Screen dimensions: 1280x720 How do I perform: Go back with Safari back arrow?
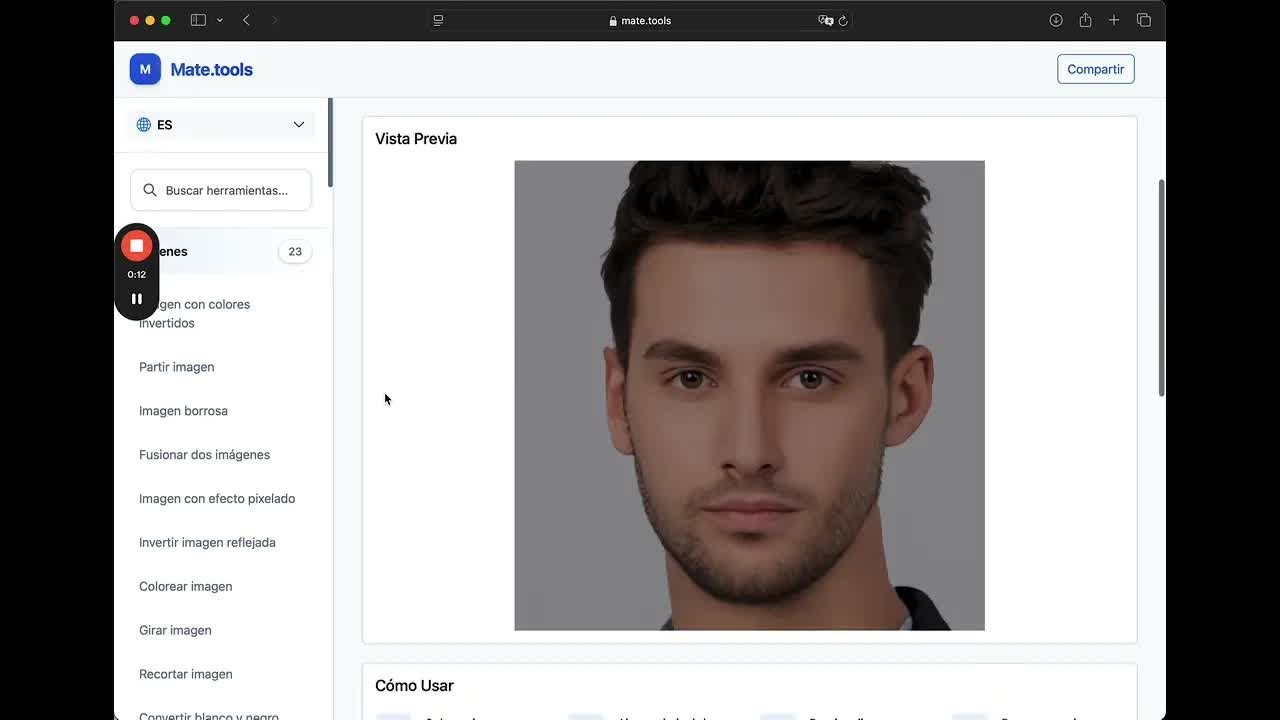tap(246, 20)
